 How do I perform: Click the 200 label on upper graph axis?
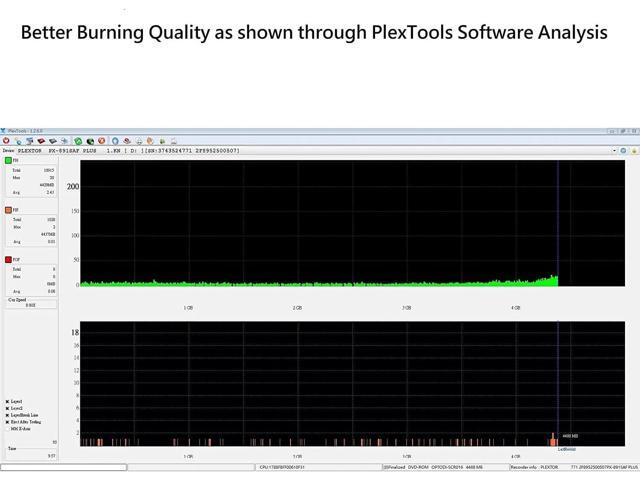[x=73, y=187]
